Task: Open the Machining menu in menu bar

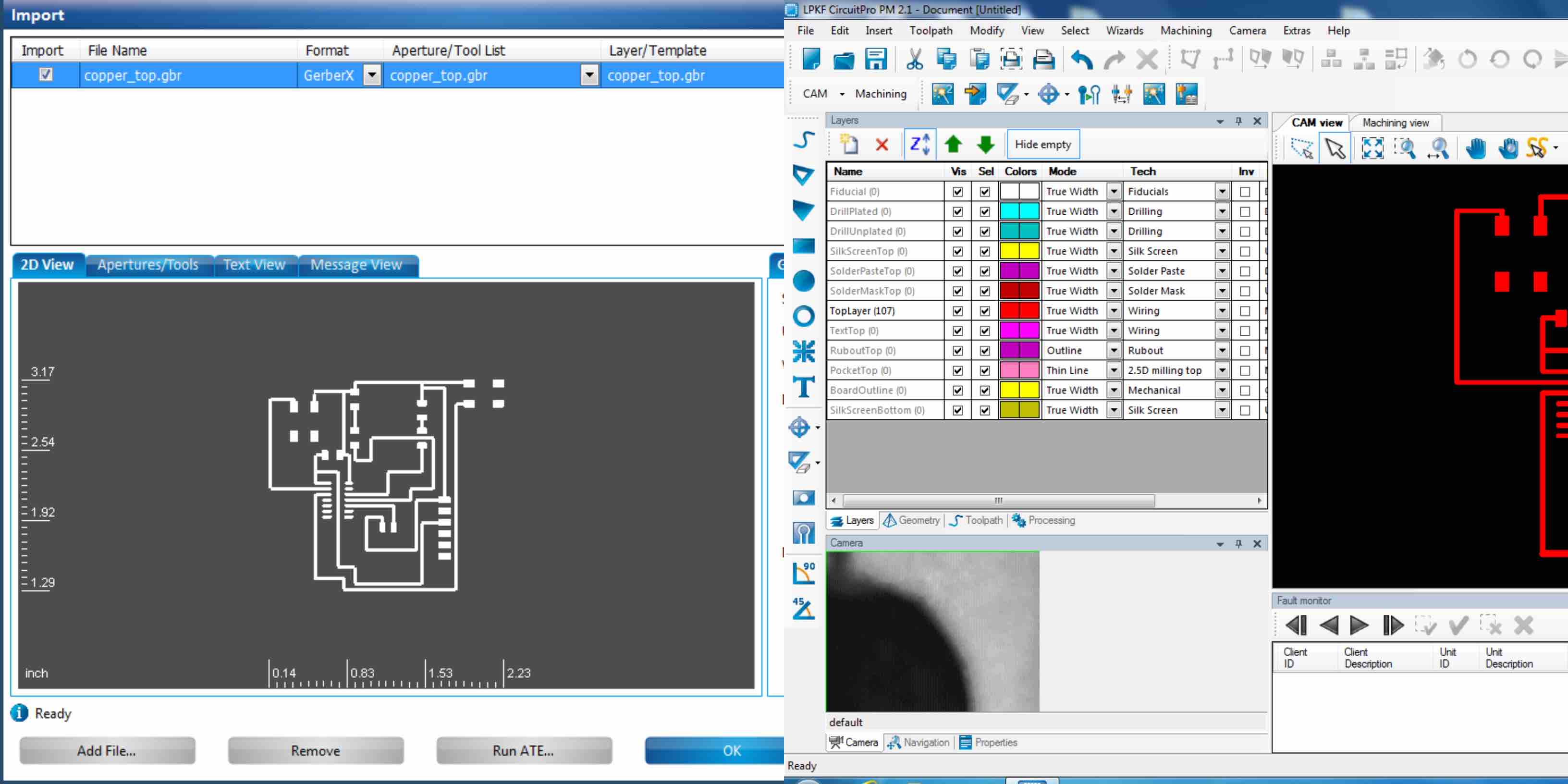Action: click(1185, 30)
